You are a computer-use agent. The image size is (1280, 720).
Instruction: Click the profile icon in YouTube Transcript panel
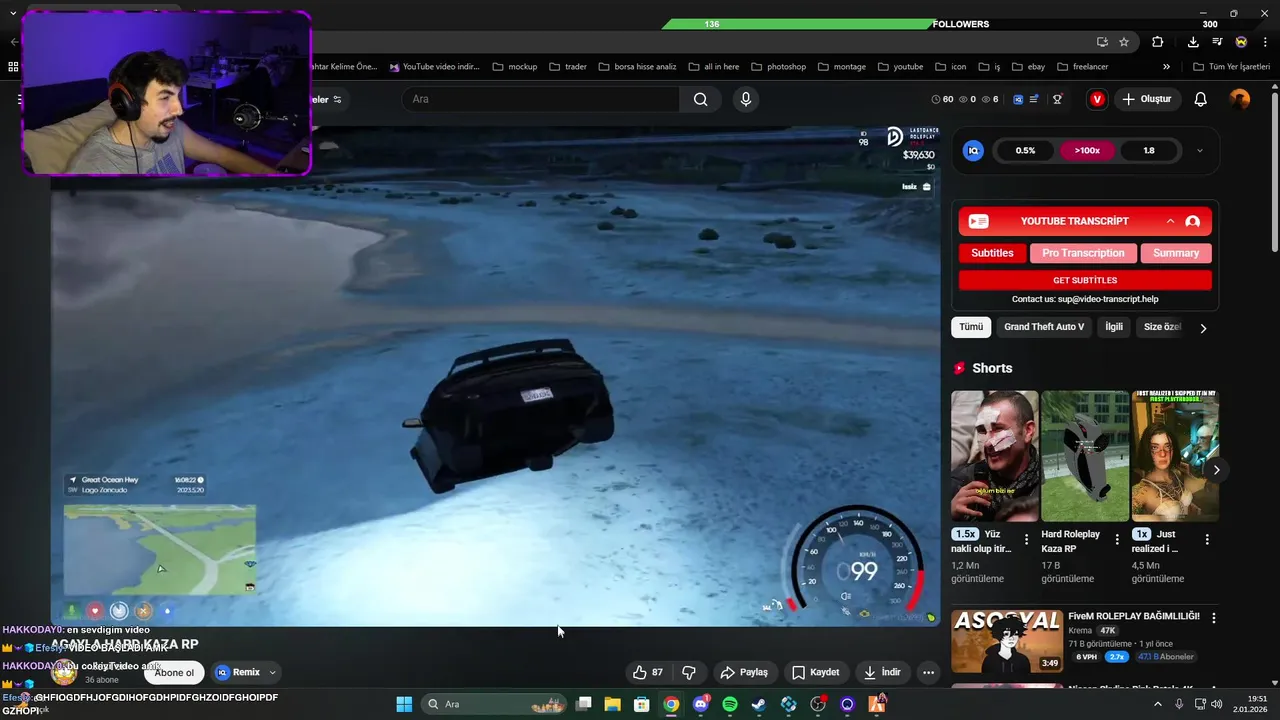pos(1192,221)
